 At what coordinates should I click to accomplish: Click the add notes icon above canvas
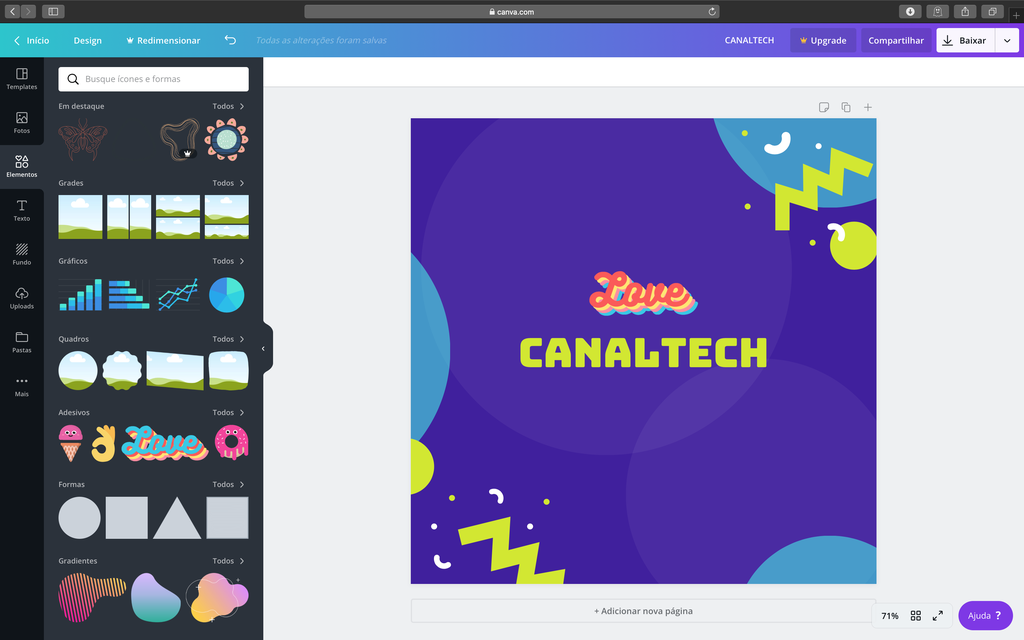[x=824, y=107]
